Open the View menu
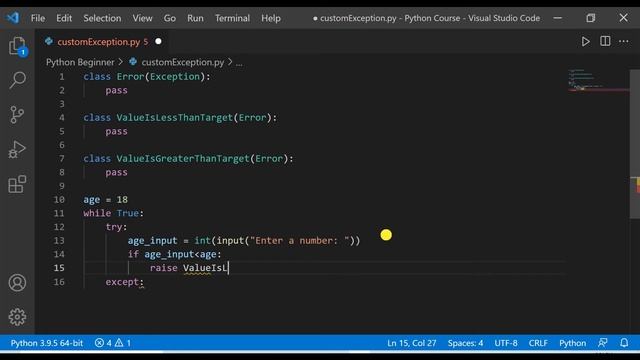 (142, 18)
